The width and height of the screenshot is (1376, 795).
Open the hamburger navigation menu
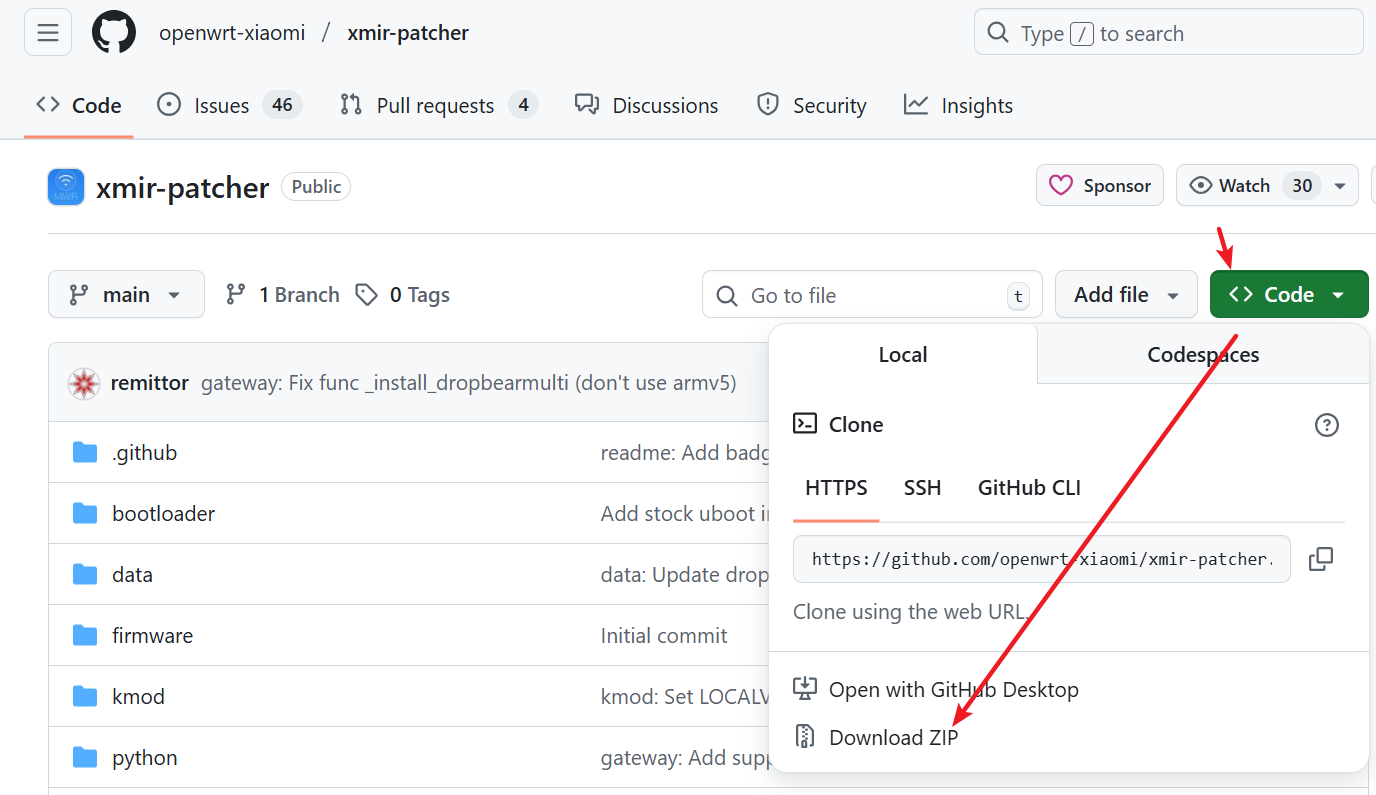click(x=48, y=32)
